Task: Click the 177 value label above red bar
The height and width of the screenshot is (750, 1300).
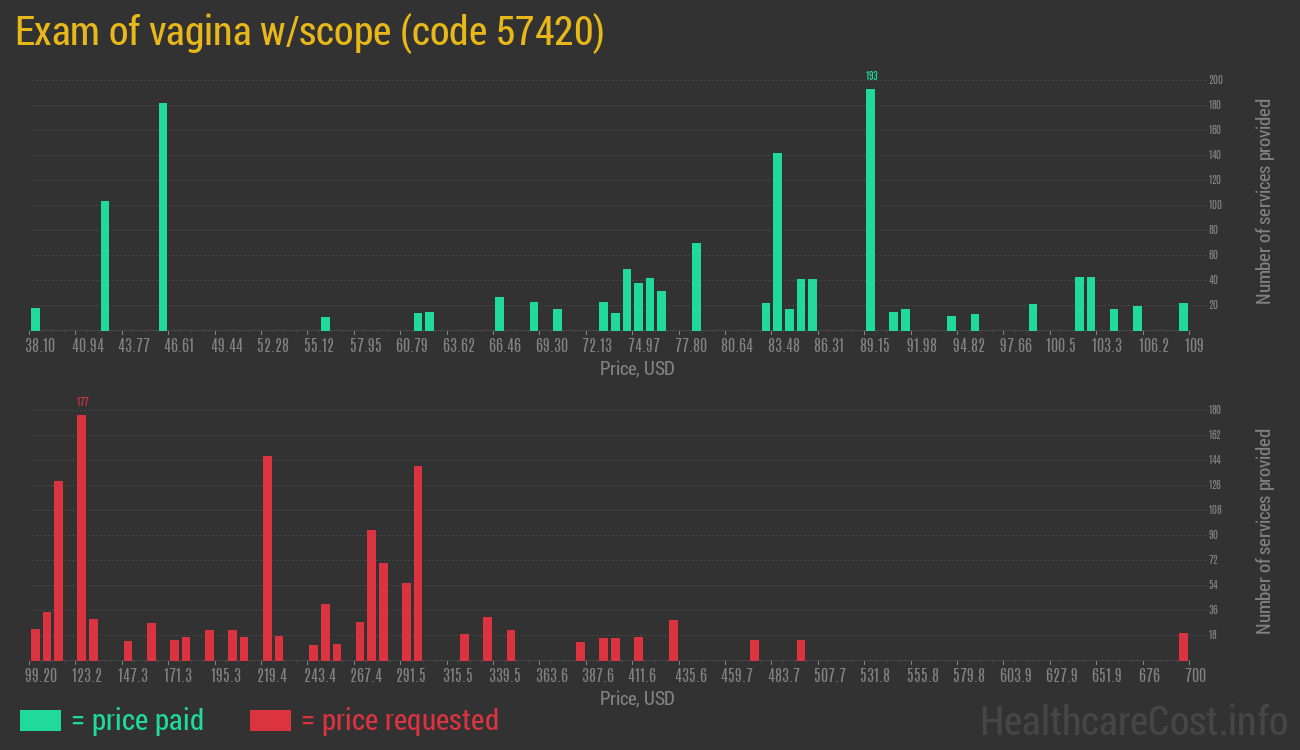Action: point(82,402)
